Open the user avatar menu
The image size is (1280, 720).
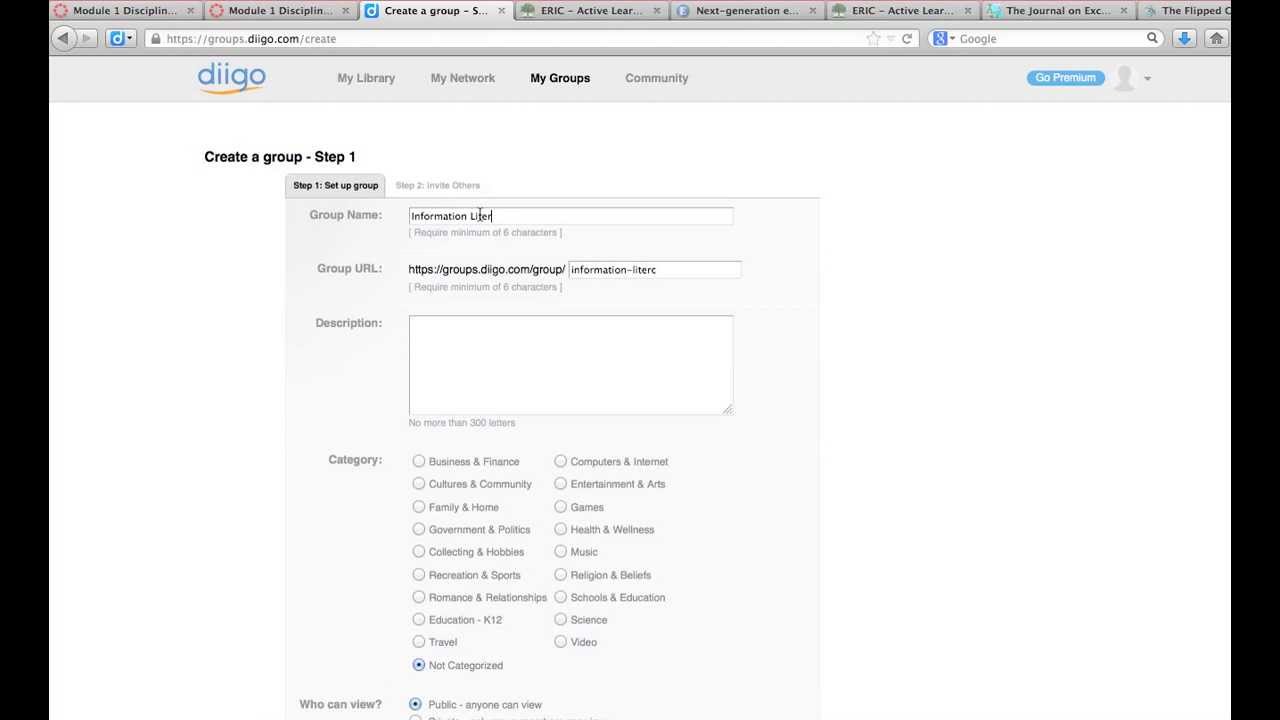[x=1131, y=78]
